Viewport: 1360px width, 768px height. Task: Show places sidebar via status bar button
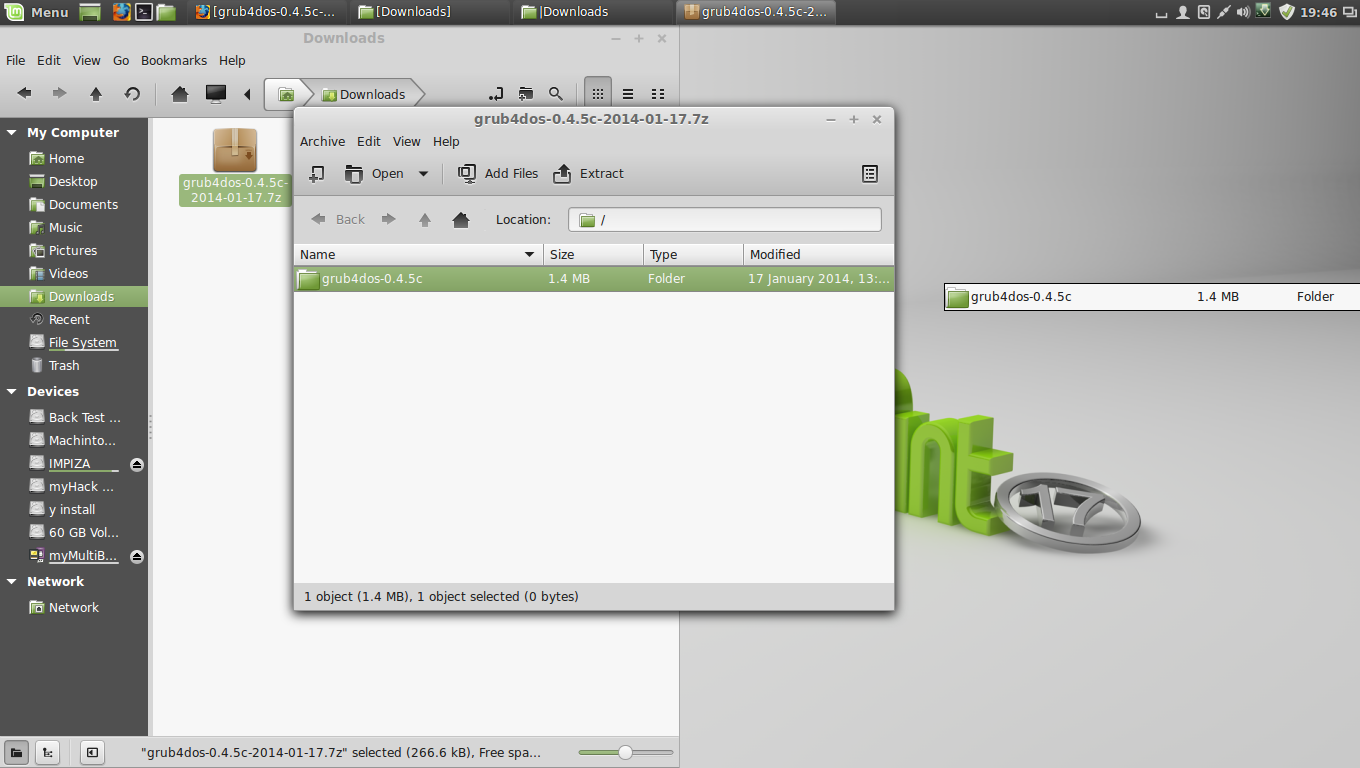point(16,752)
